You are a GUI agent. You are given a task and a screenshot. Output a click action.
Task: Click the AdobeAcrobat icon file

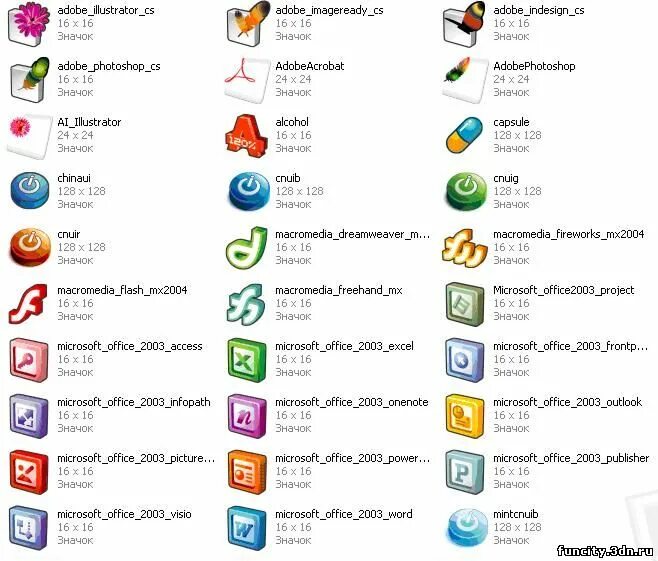pyautogui.click(x=247, y=80)
